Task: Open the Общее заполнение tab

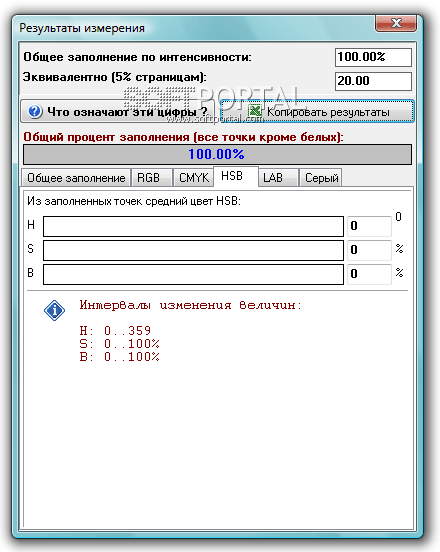Action: pos(76,178)
